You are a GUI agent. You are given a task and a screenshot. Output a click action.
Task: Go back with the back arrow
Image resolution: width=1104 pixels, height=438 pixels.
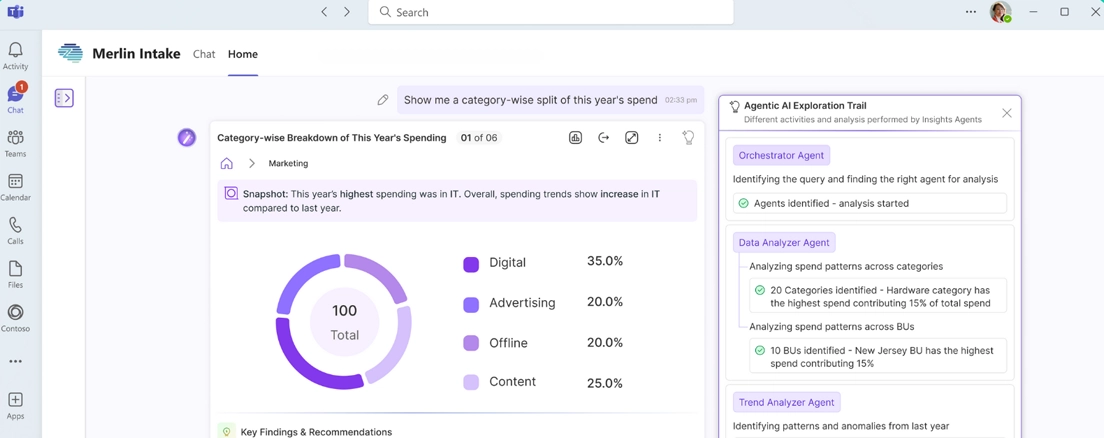324,12
